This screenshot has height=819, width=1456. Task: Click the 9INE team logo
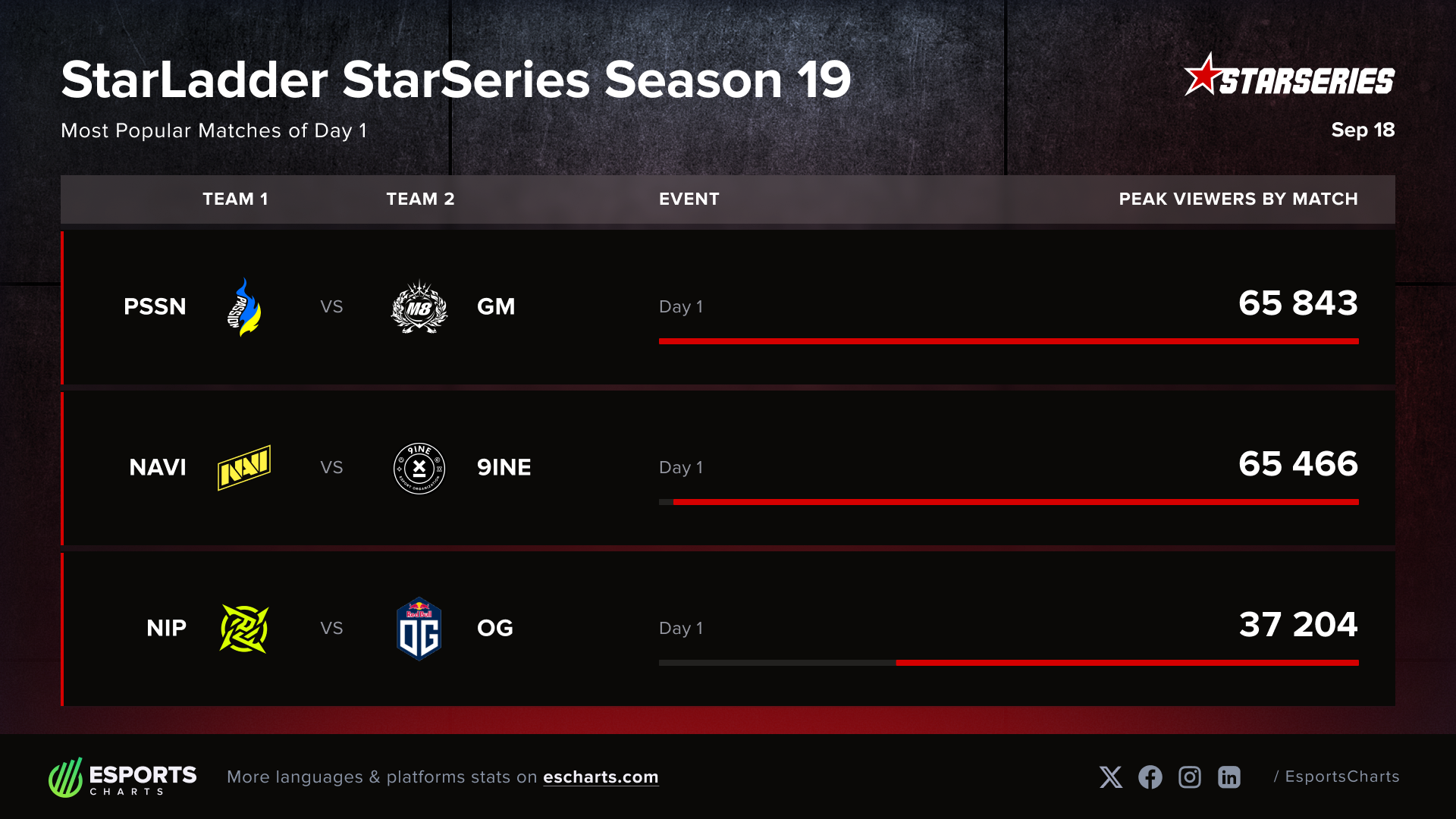coord(419,468)
